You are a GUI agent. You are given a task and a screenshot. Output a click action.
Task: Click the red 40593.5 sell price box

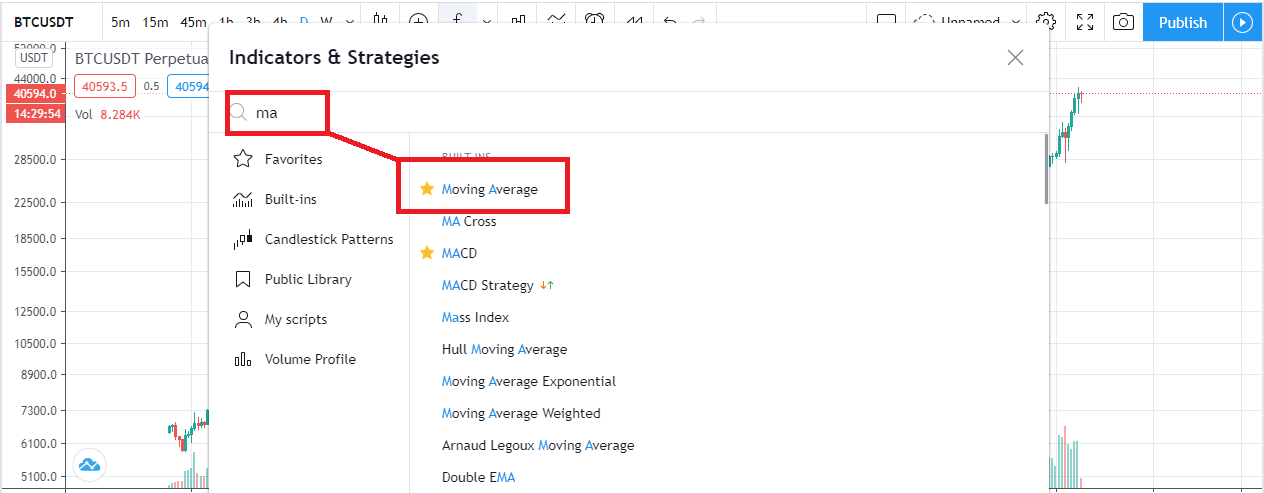click(104, 87)
